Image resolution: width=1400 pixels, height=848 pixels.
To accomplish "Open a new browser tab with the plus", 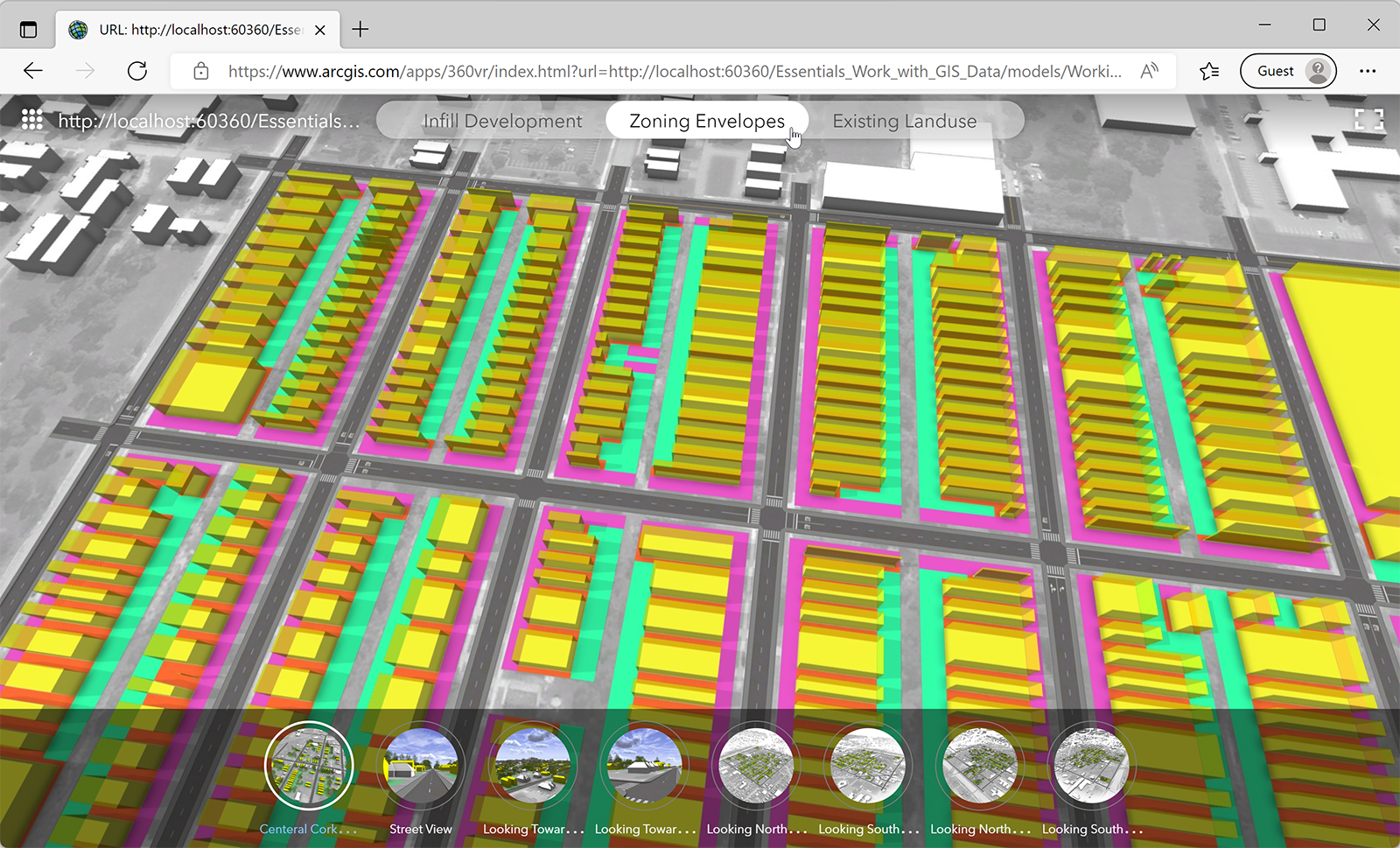I will tap(360, 29).
